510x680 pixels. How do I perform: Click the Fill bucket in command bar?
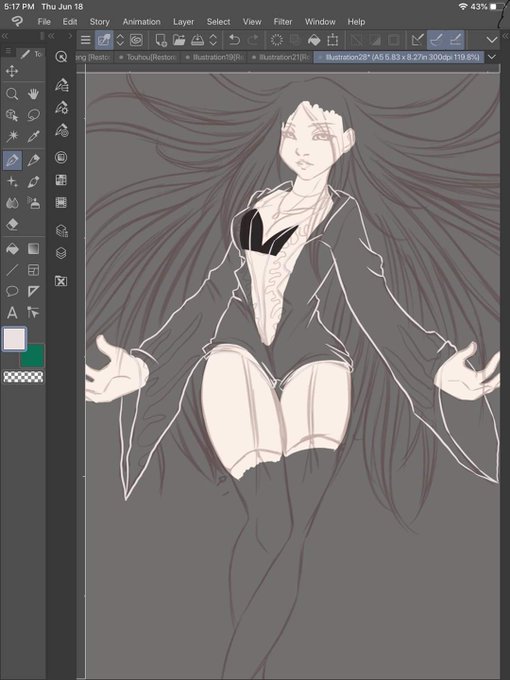click(314, 40)
